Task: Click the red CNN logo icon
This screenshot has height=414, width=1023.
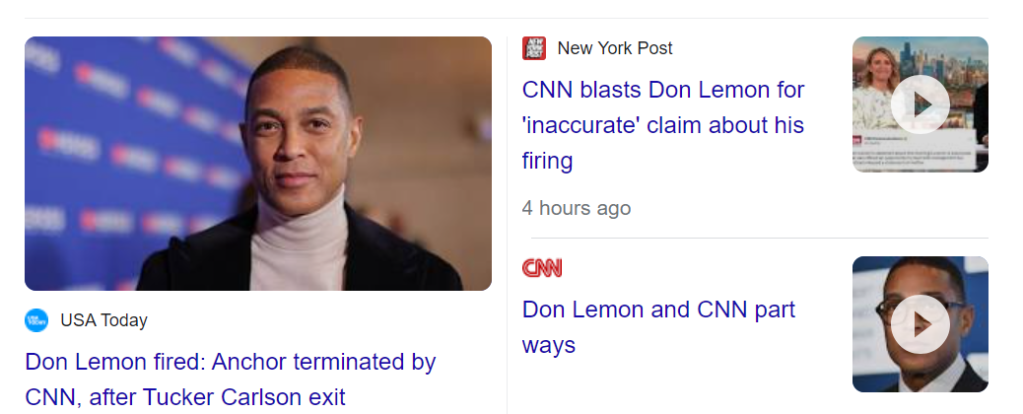Action: coord(542,268)
